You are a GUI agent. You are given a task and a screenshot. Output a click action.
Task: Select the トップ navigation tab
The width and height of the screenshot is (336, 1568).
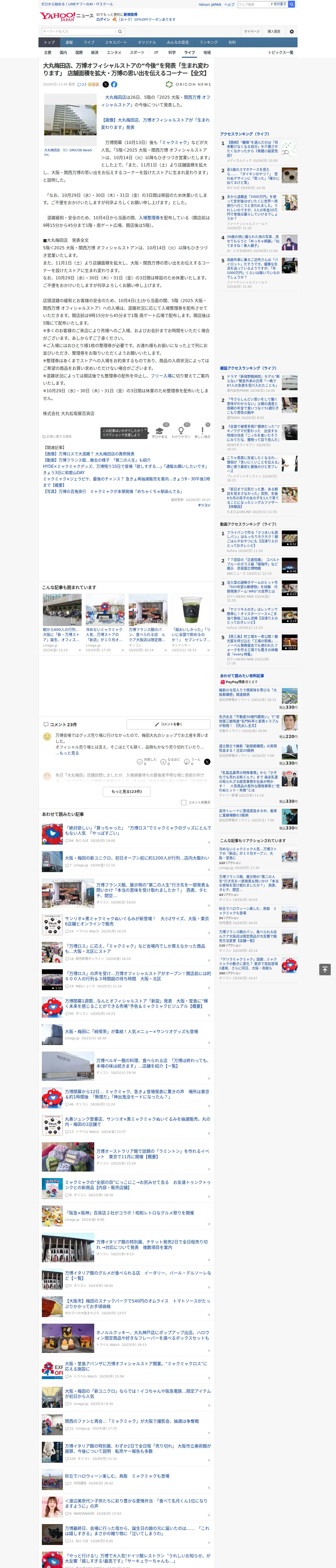pos(49,43)
